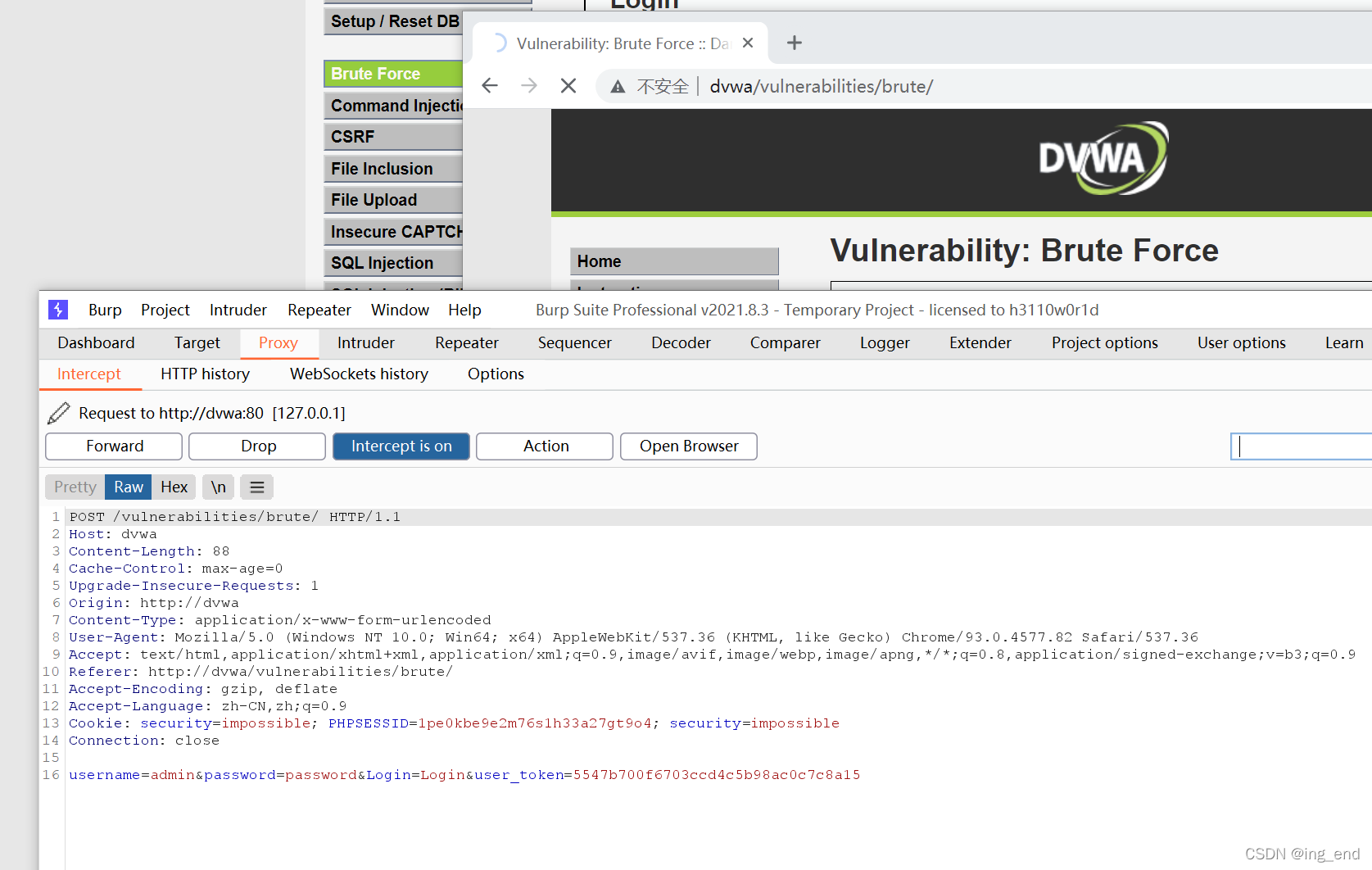The height and width of the screenshot is (870, 1372).
Task: Open the Project menu
Action: point(165,310)
